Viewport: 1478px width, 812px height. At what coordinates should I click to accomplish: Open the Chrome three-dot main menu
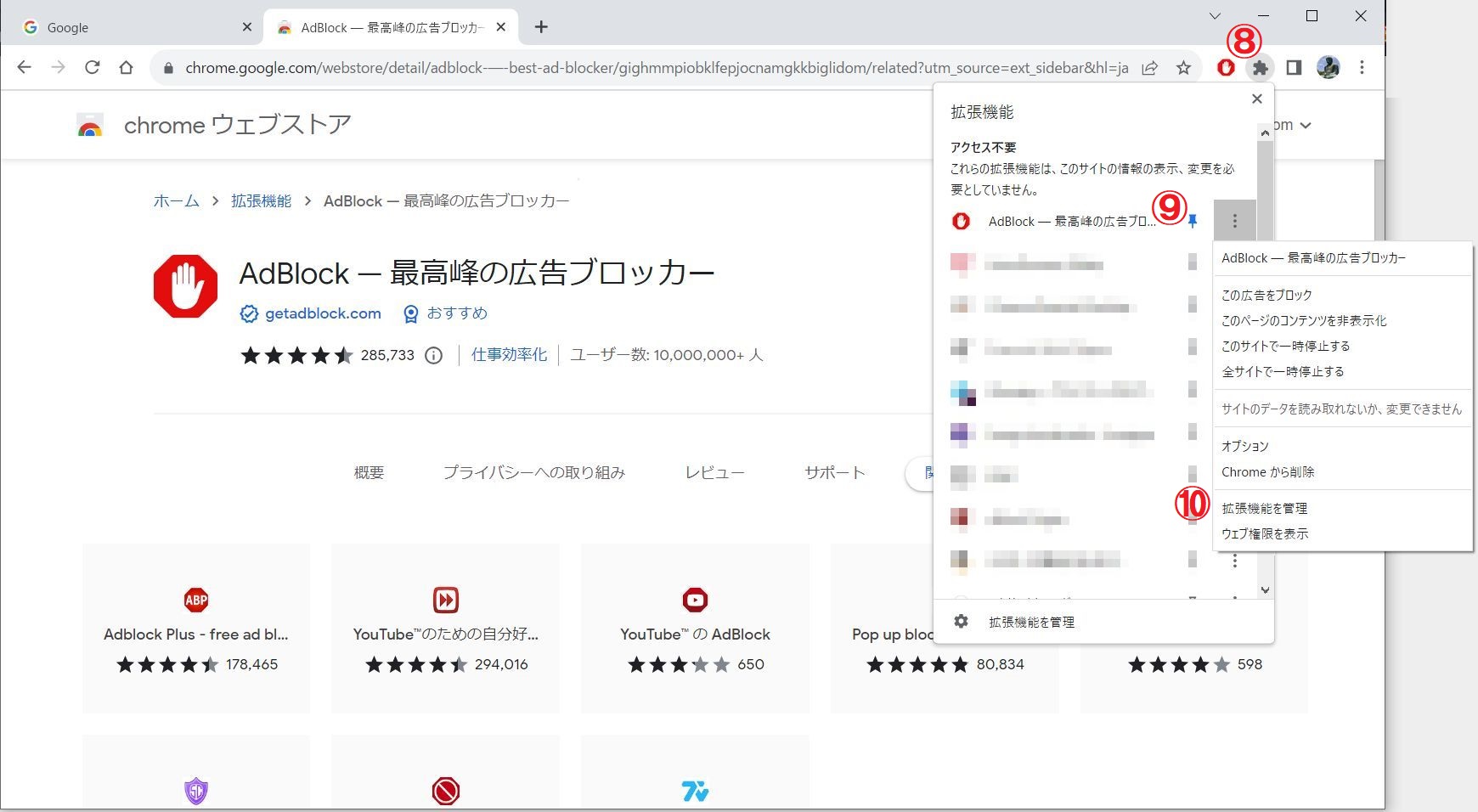[1362, 67]
